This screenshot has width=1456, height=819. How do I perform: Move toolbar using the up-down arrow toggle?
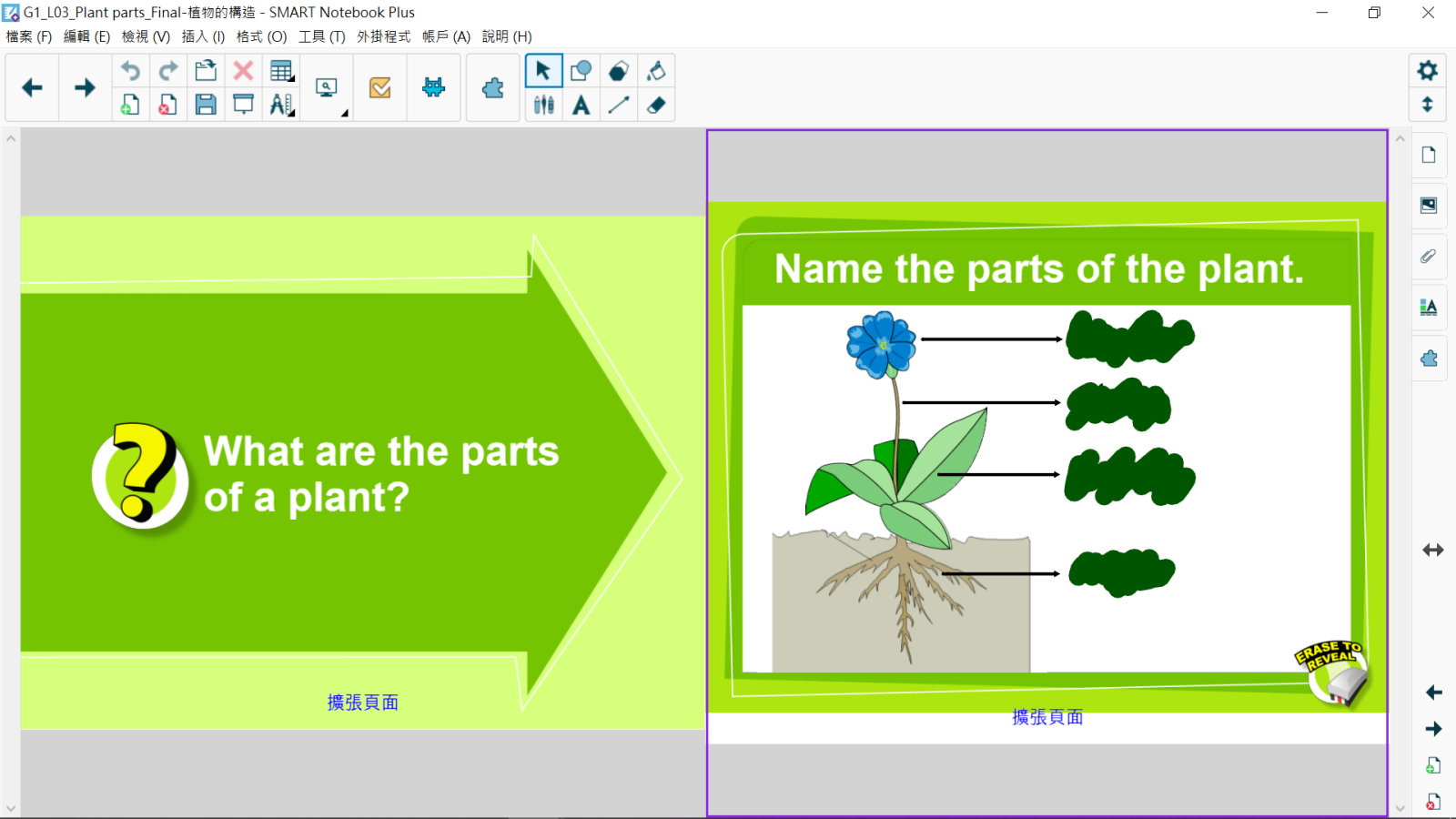(x=1427, y=105)
